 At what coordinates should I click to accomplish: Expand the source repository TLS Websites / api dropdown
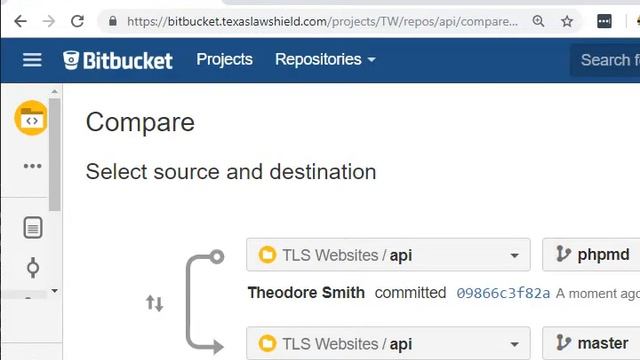[x=388, y=255]
